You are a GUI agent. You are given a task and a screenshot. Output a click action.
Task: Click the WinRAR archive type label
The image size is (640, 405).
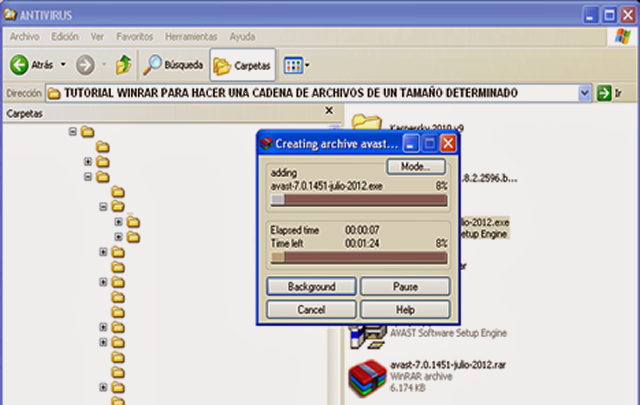421,376
